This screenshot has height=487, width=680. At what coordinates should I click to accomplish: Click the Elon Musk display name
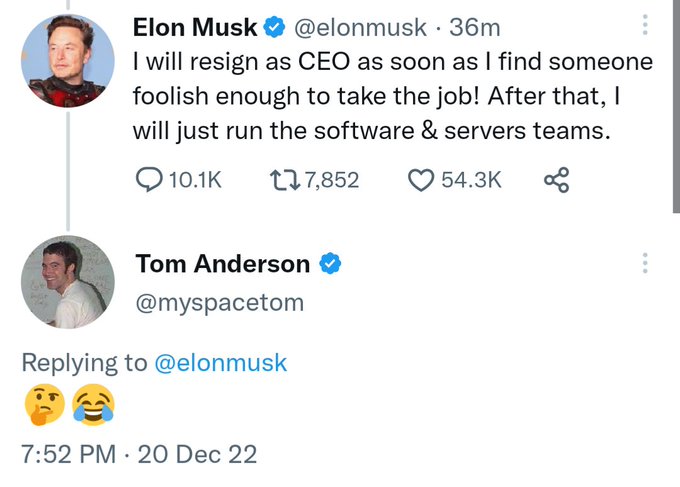pyautogui.click(x=195, y=26)
